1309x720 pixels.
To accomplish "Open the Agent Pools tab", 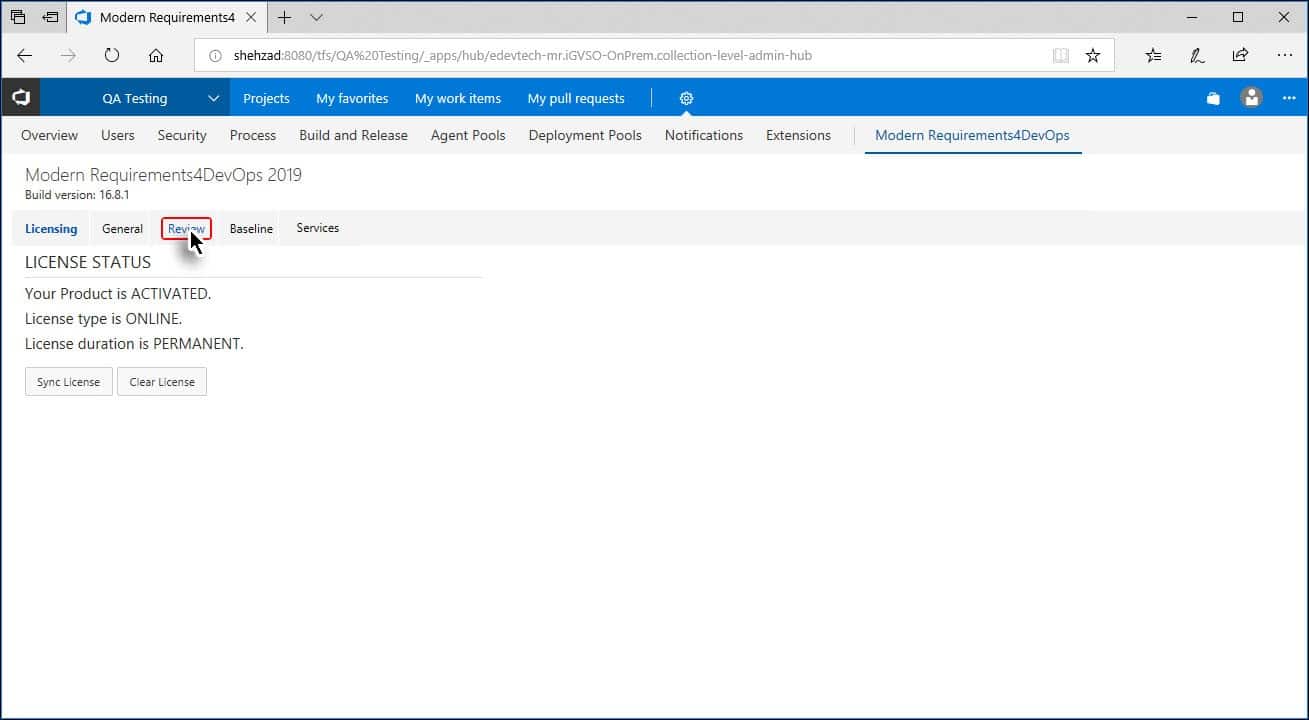I will tap(468, 135).
